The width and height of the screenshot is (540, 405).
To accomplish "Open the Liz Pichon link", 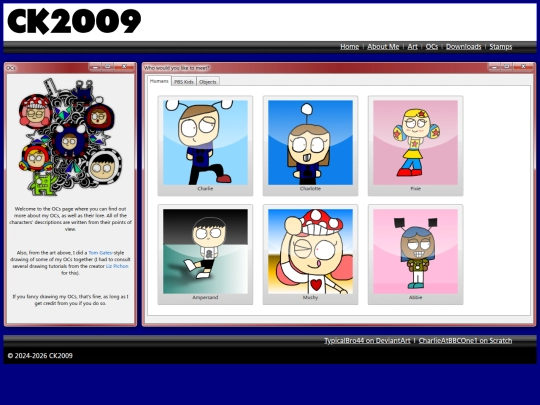I will [117, 266].
